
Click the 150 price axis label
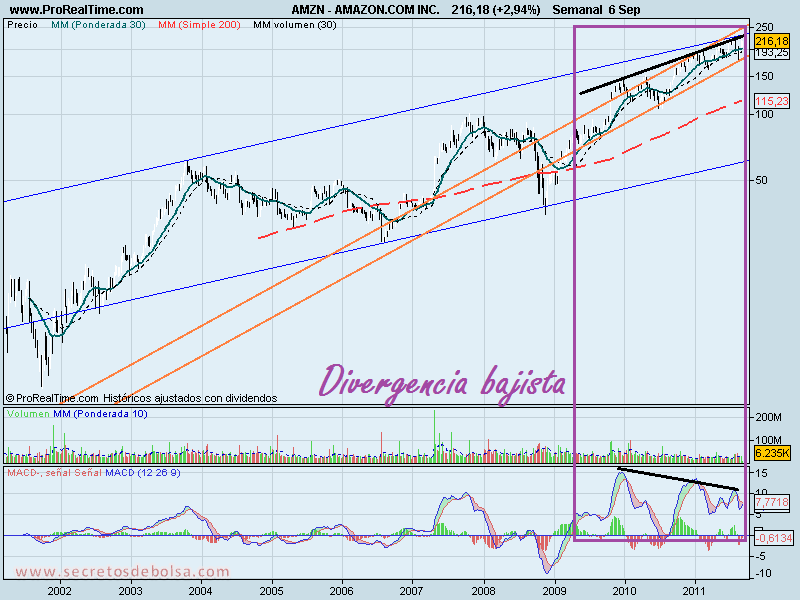[764, 76]
